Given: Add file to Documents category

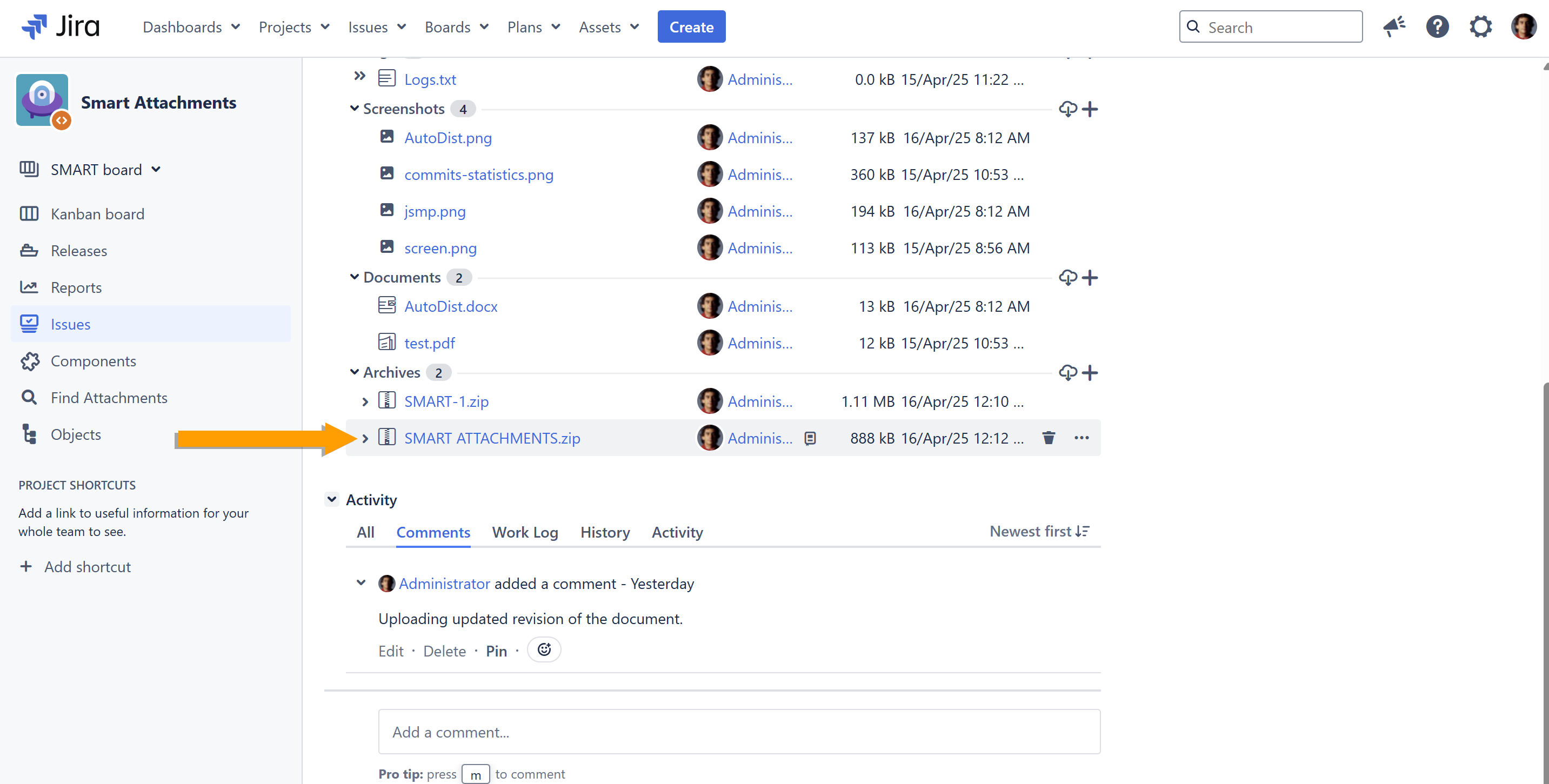Looking at the screenshot, I should tap(1090, 278).
